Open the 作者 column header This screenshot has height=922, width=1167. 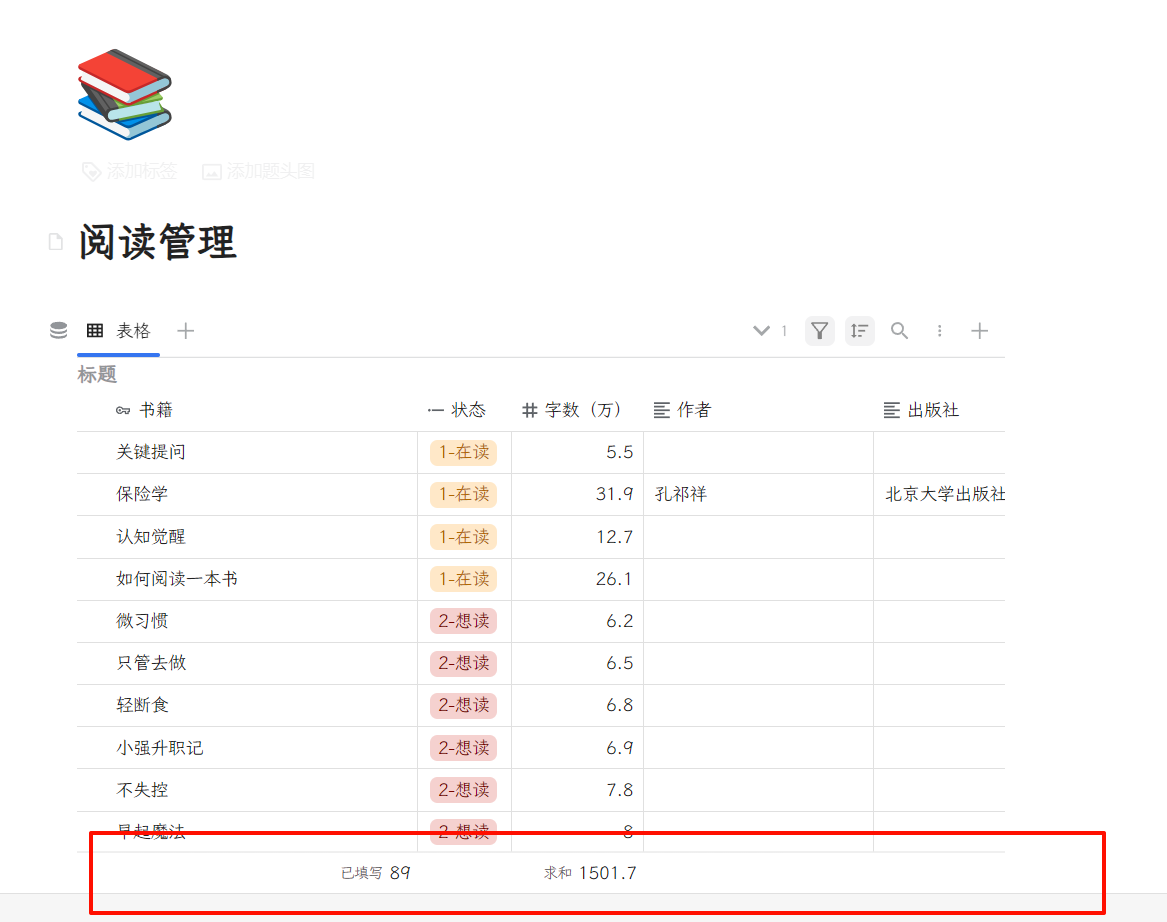758,410
